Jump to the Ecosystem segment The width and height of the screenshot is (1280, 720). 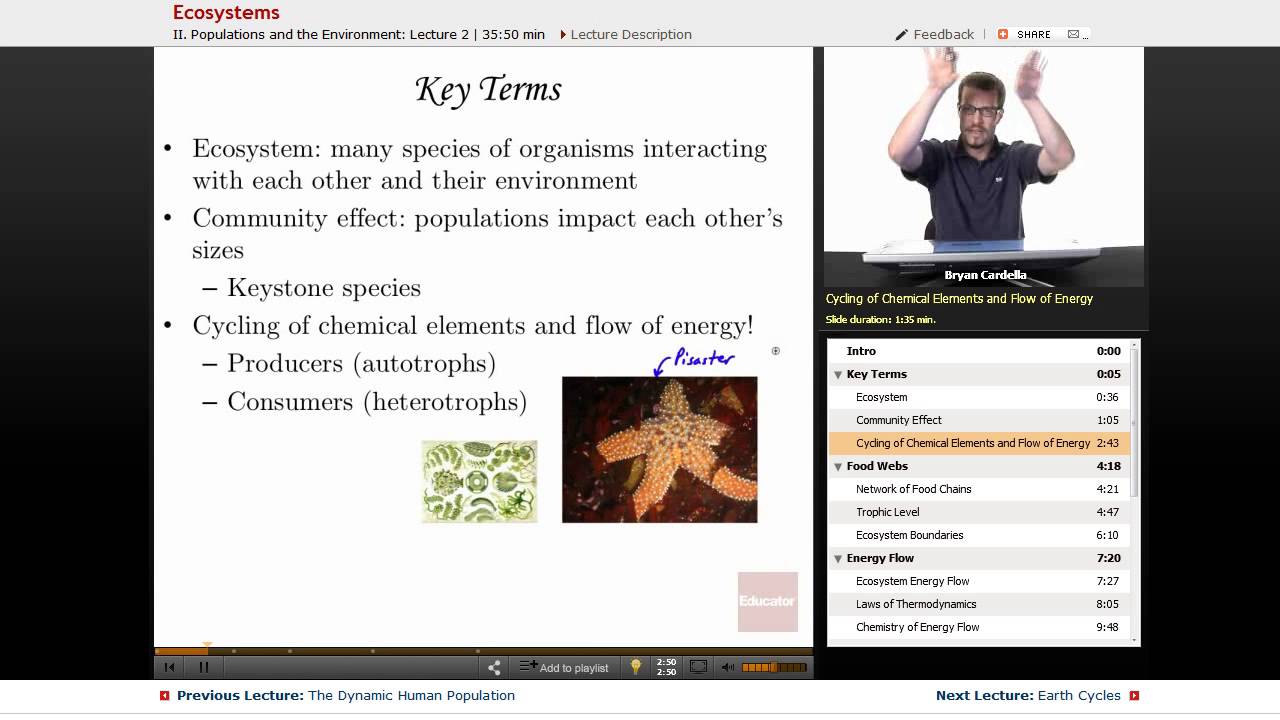coord(979,397)
